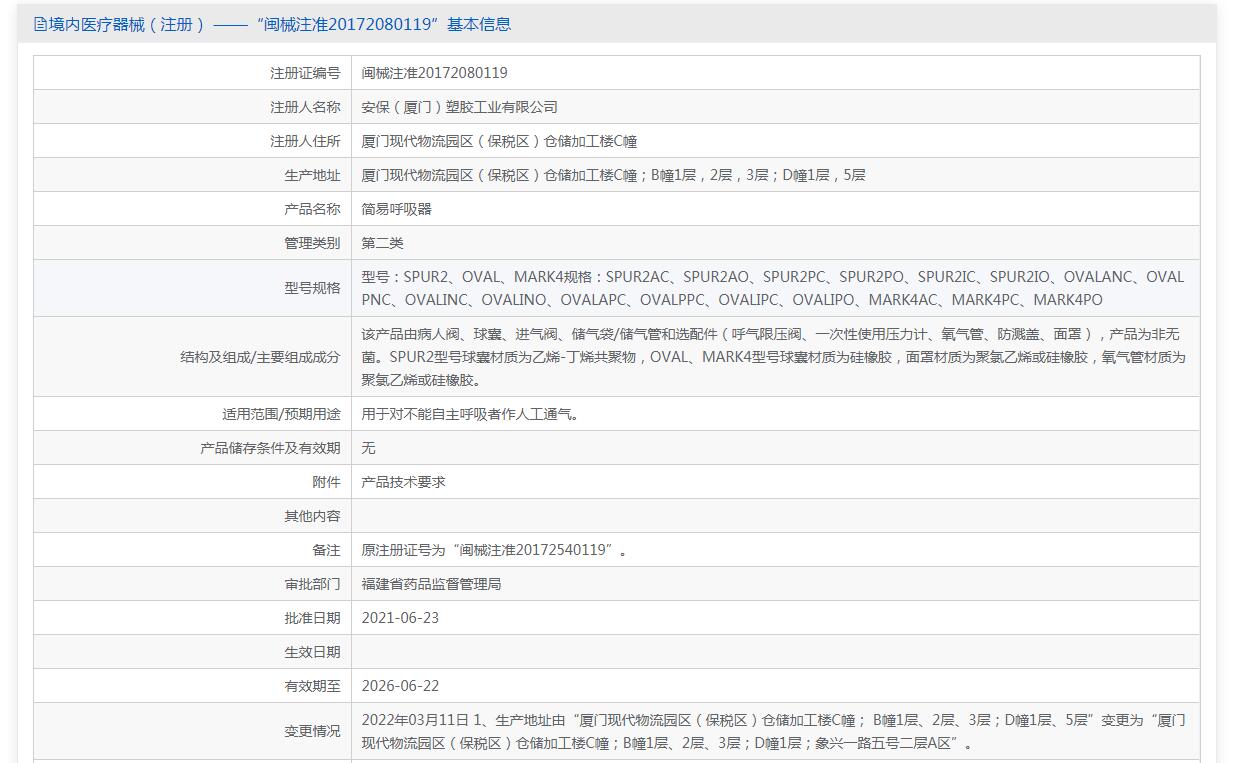Open the 产品技术要求 attachment

[x=403, y=482]
